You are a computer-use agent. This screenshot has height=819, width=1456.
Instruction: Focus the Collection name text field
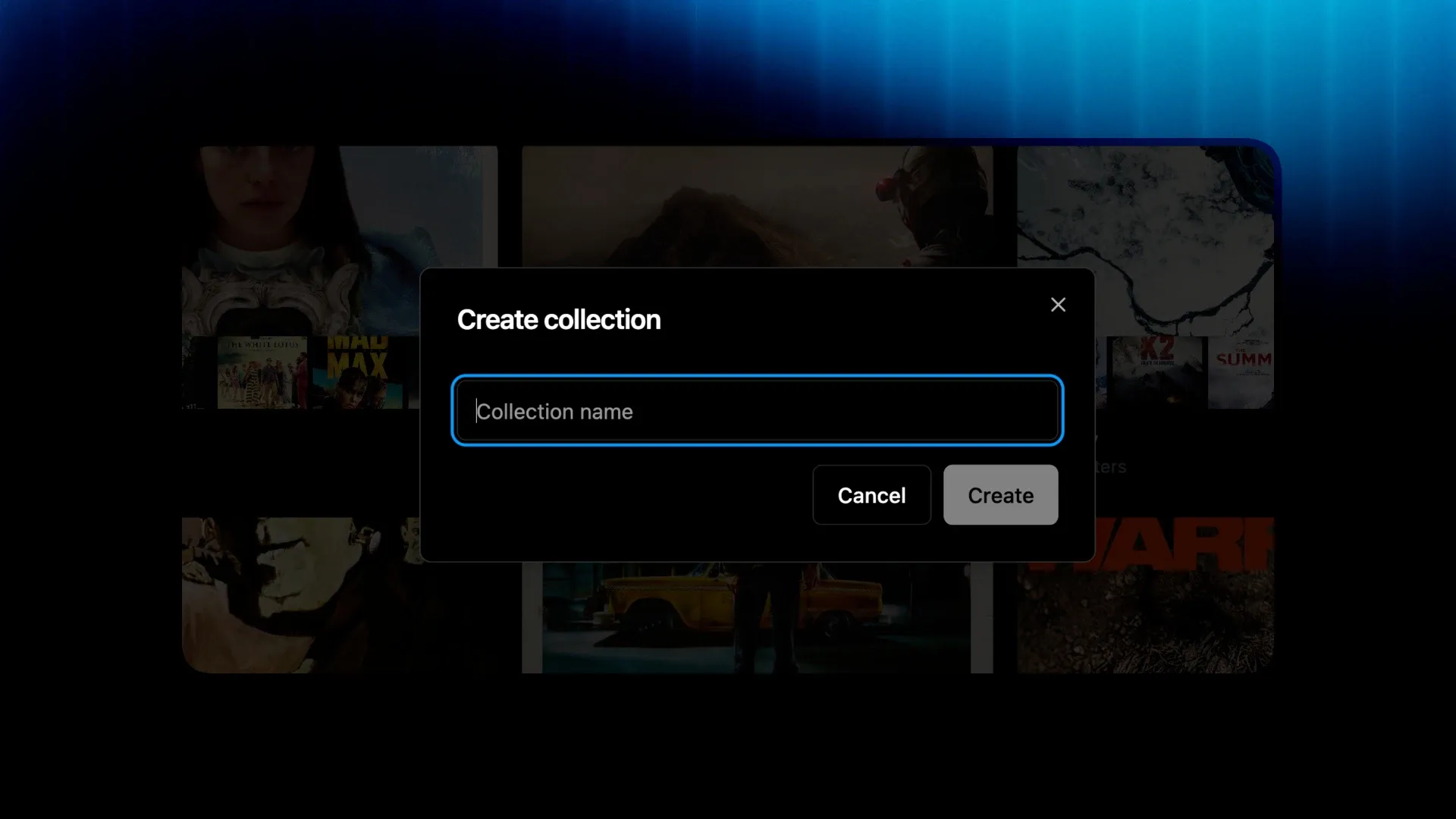758,411
